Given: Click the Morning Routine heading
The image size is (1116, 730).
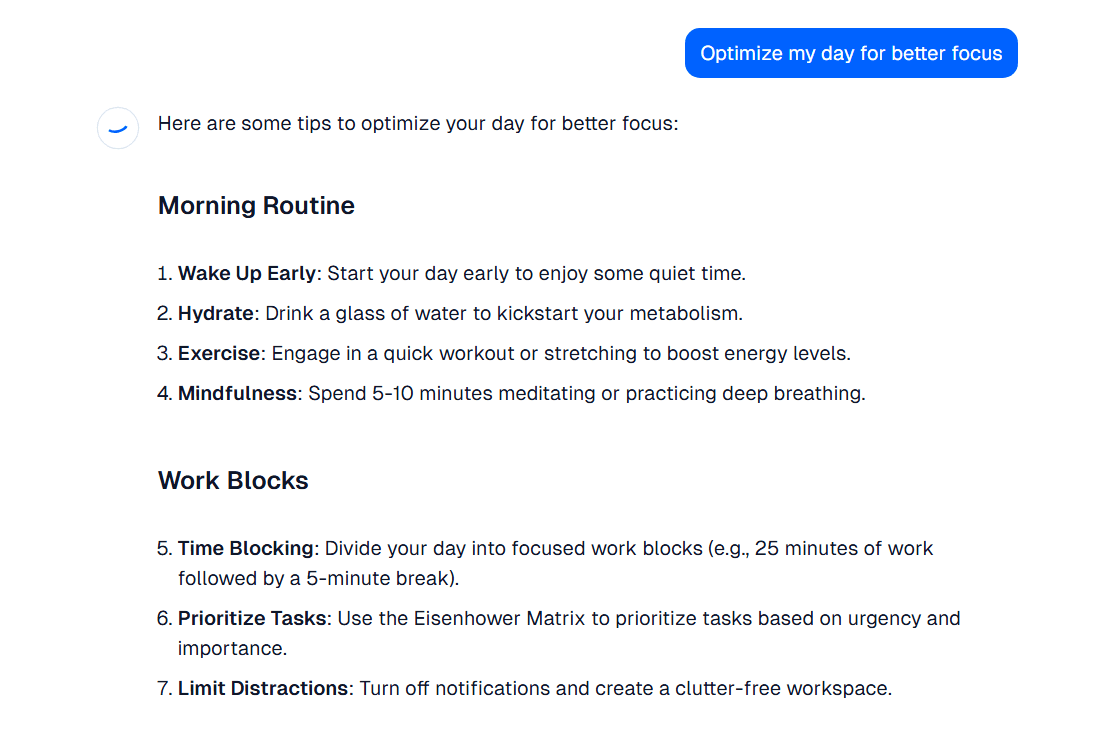Looking at the screenshot, I should point(256,206).
